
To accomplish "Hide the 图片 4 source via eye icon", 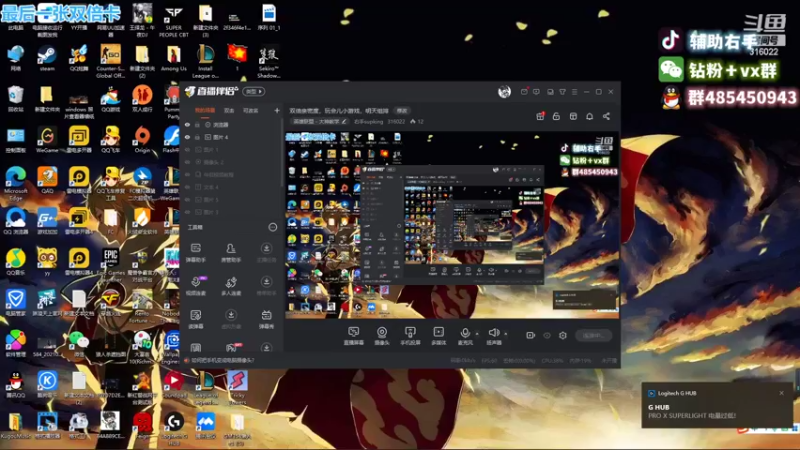I will (187, 137).
